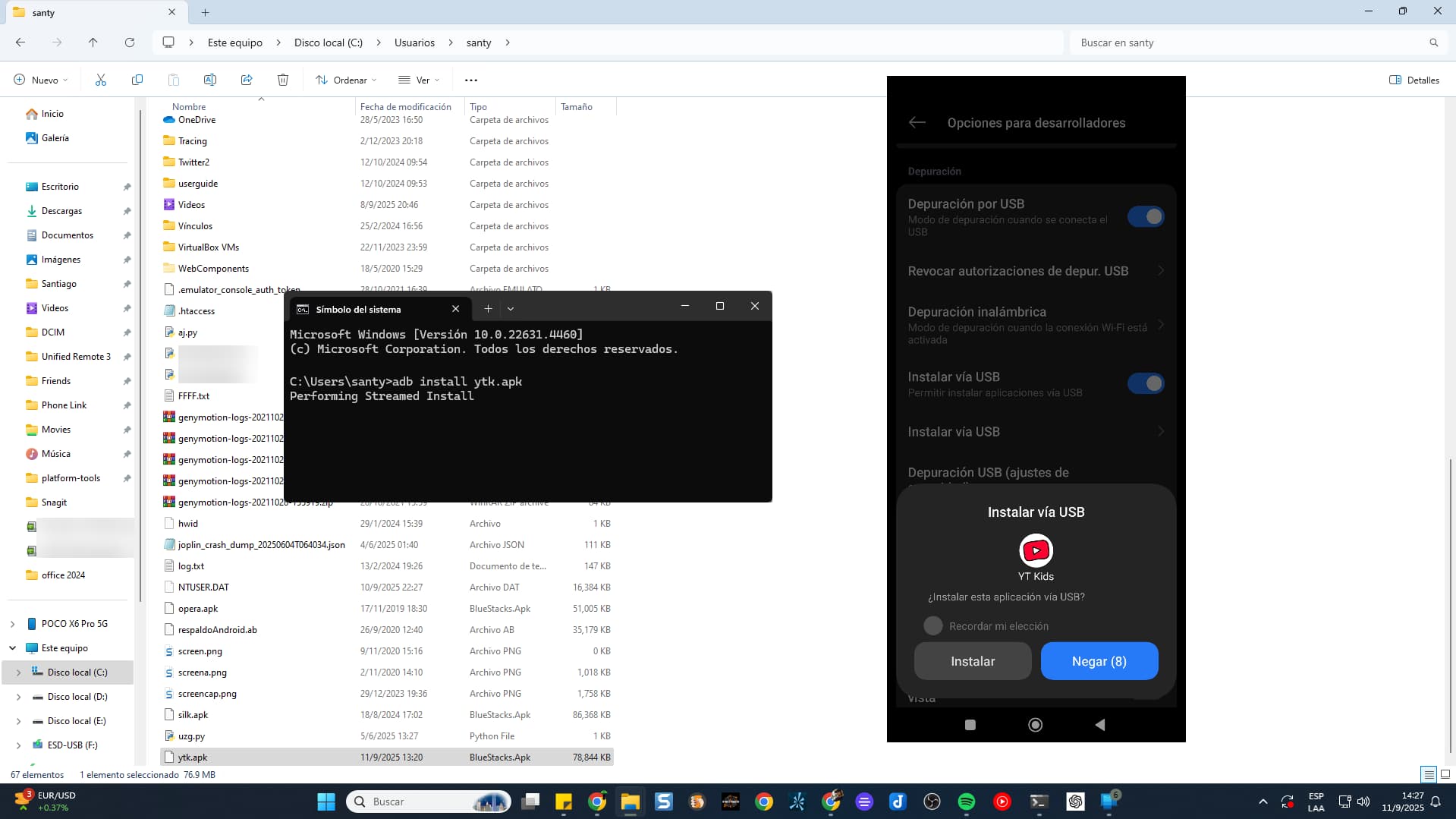The width and height of the screenshot is (1456, 819).
Task: Open the Ver dropdown menu
Action: pyautogui.click(x=418, y=80)
